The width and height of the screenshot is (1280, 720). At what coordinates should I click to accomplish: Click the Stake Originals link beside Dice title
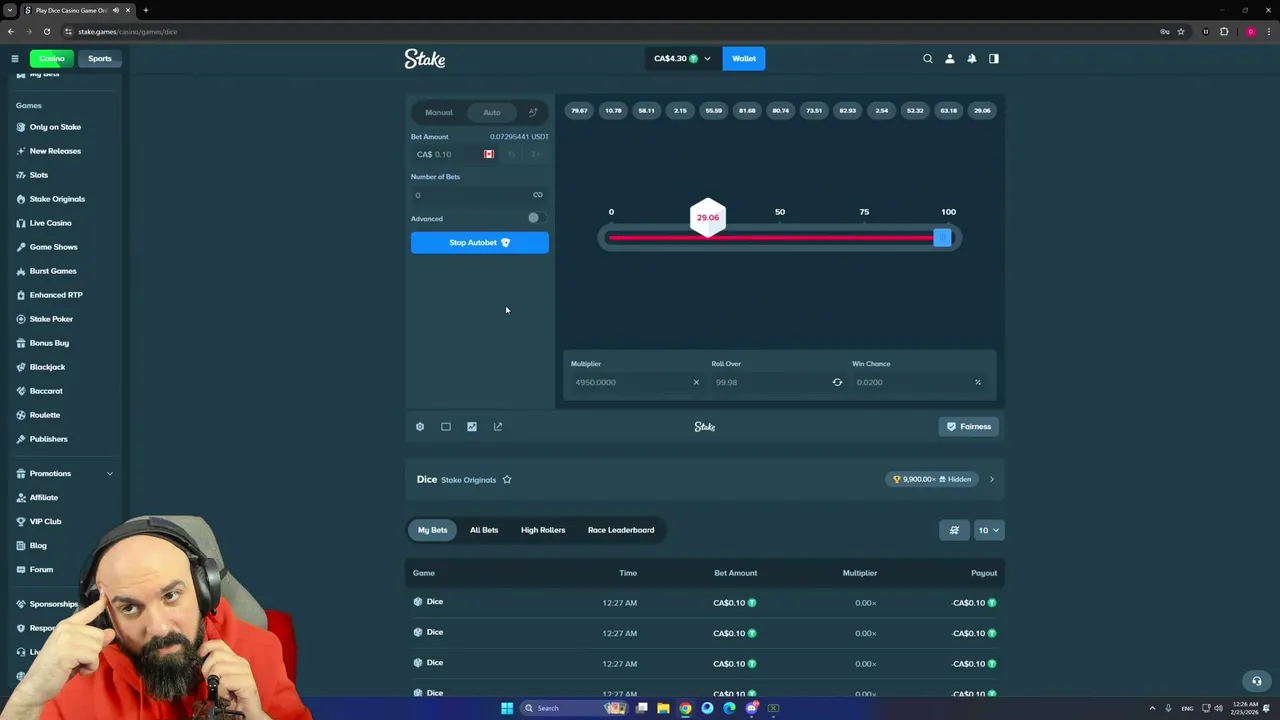tap(469, 480)
